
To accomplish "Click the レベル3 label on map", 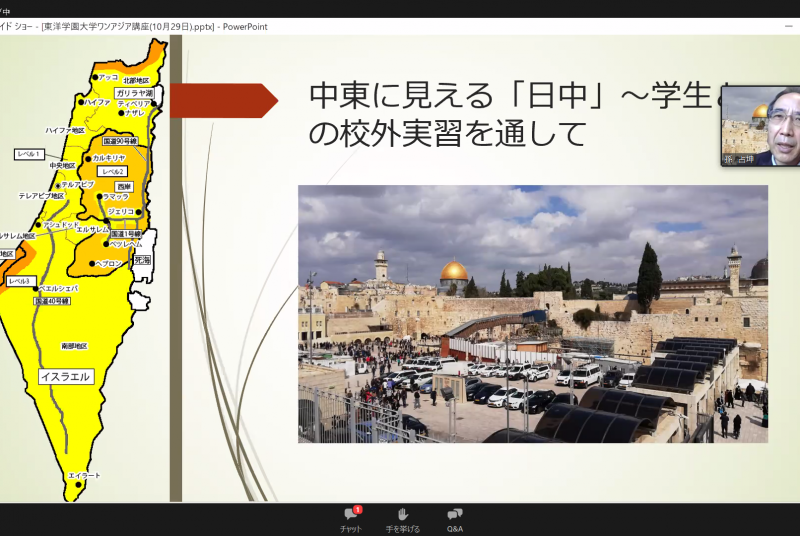I will [x=21, y=281].
